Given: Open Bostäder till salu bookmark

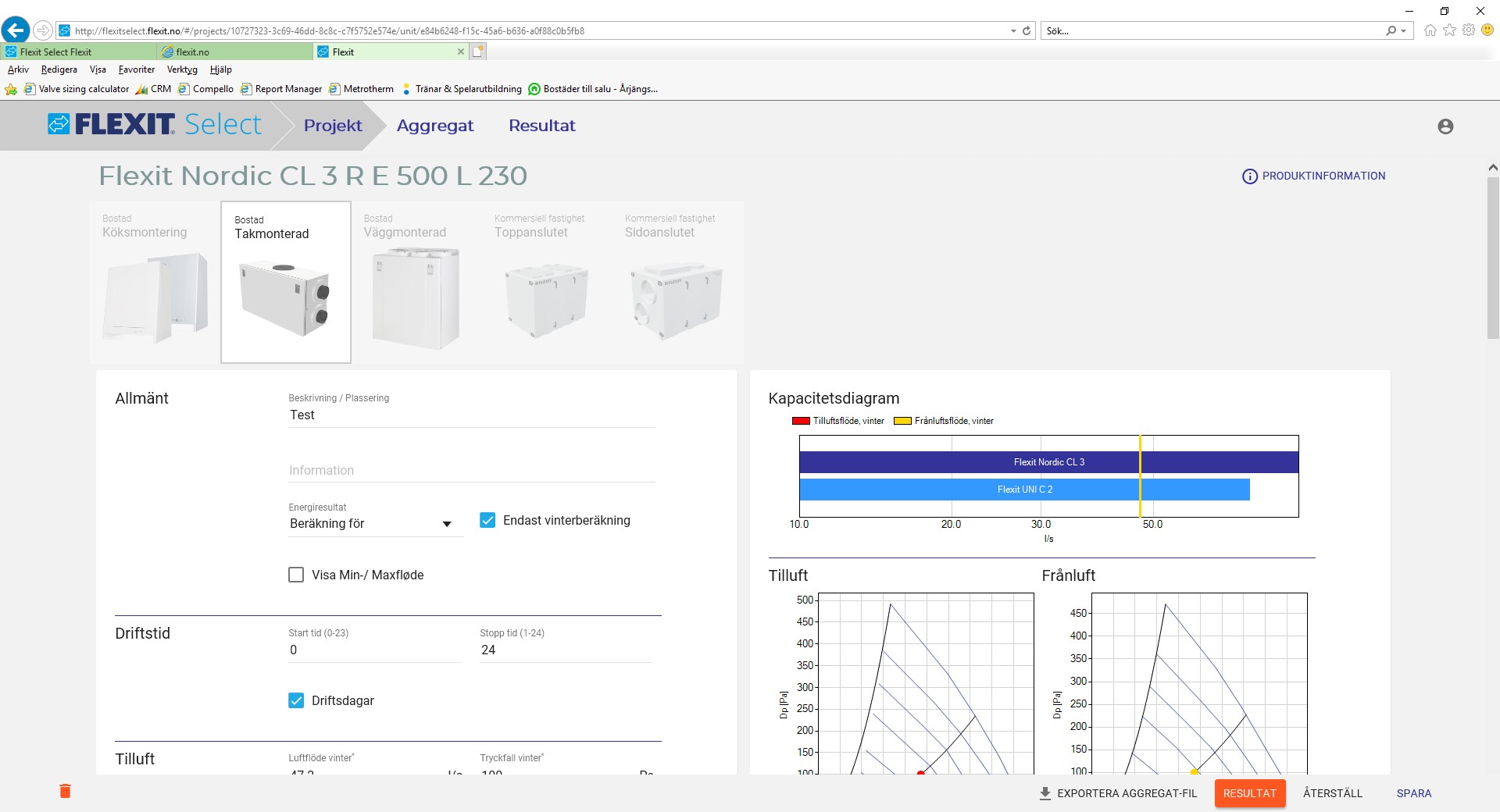Looking at the screenshot, I should pos(593,89).
